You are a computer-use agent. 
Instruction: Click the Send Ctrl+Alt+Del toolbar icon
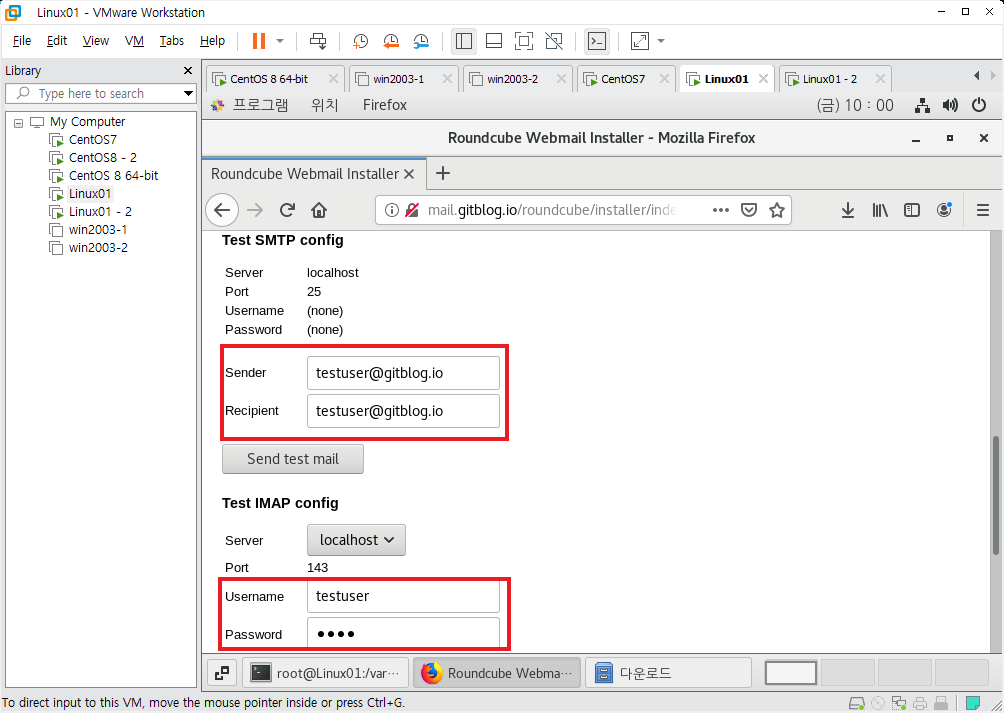[x=318, y=41]
